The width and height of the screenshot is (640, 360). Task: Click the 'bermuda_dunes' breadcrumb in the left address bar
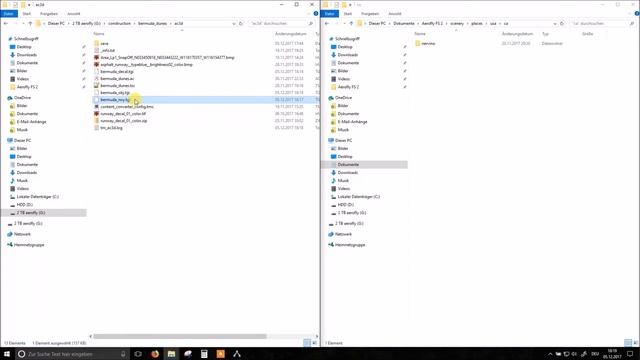pyautogui.click(x=153, y=24)
